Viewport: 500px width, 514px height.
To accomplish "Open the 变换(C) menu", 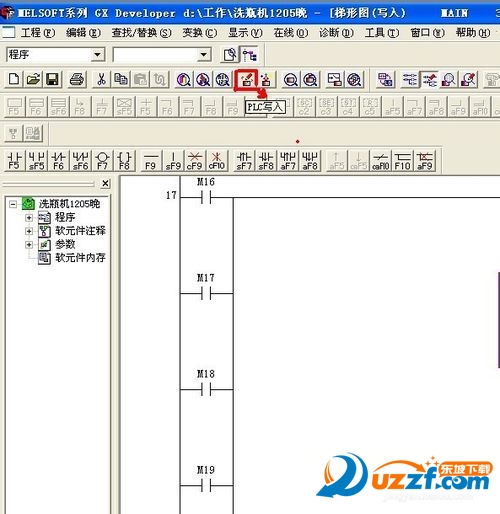I will (x=200, y=33).
